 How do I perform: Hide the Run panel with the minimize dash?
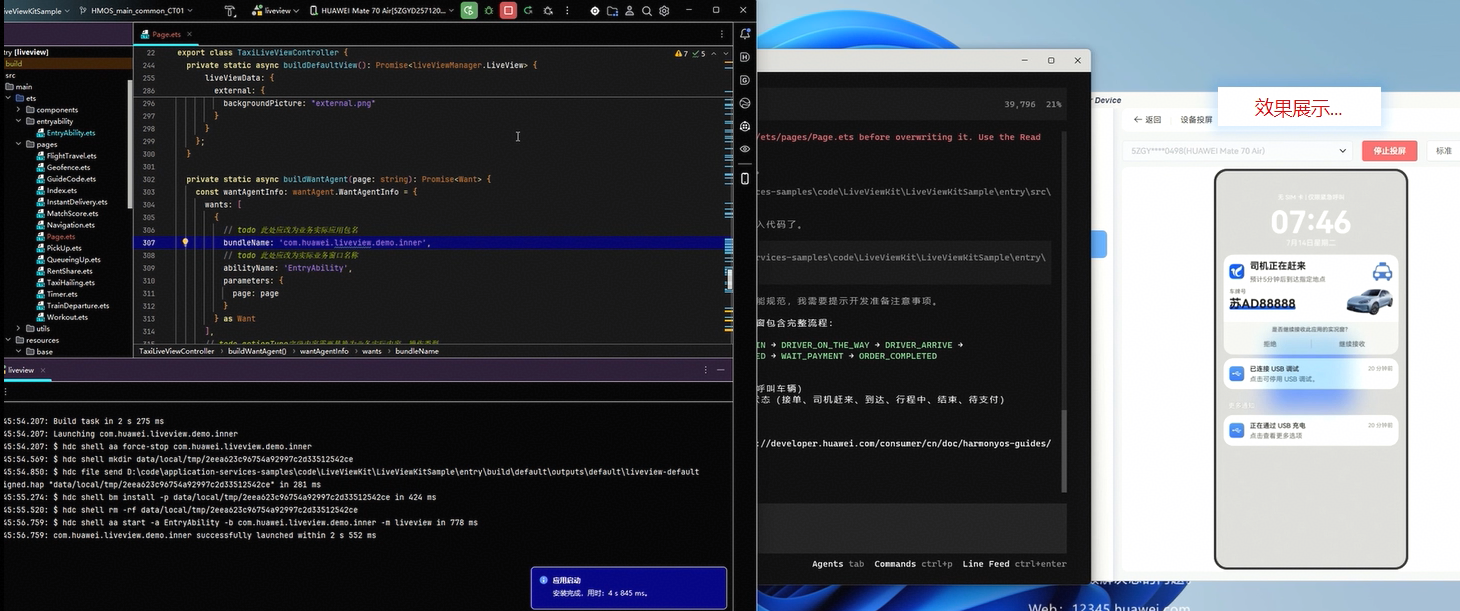coord(720,370)
